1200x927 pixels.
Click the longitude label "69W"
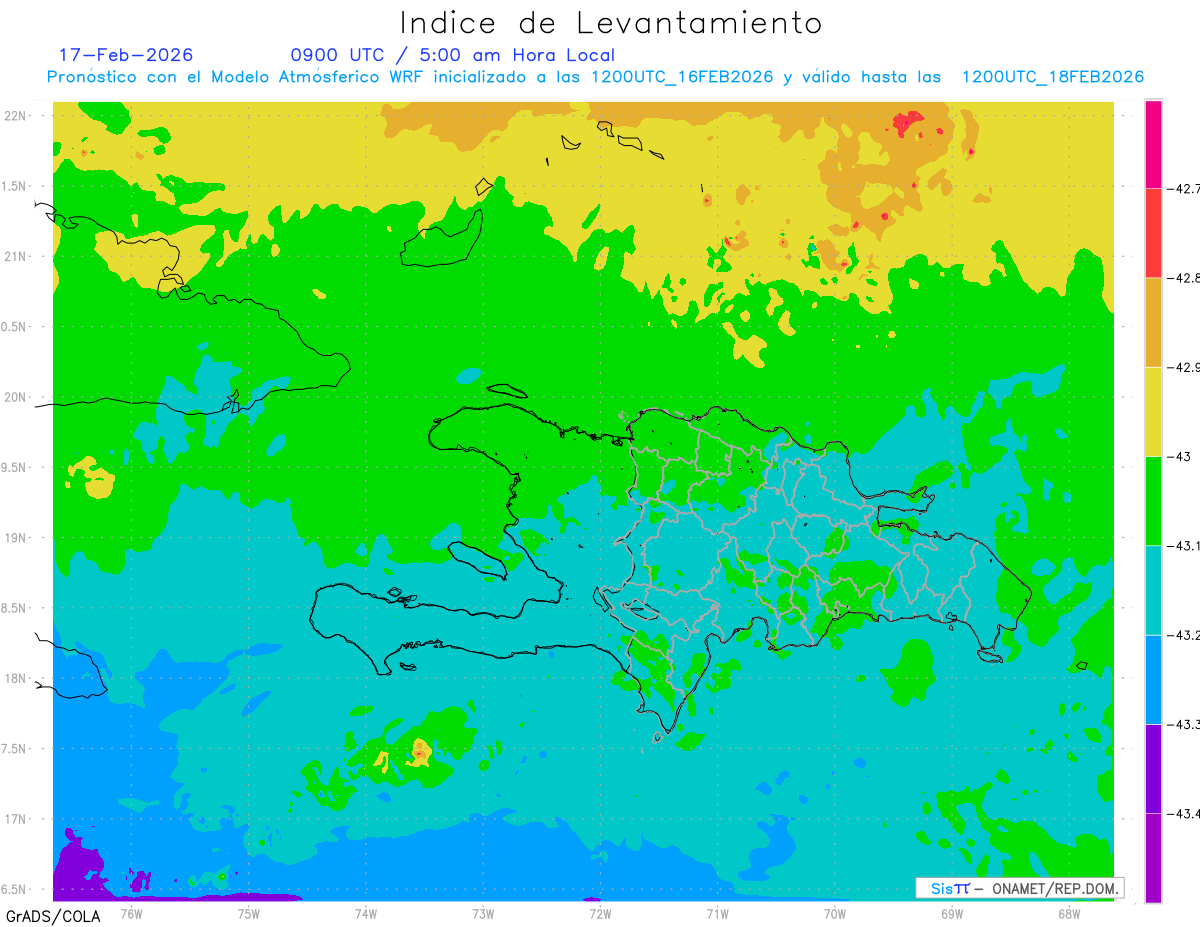click(951, 912)
